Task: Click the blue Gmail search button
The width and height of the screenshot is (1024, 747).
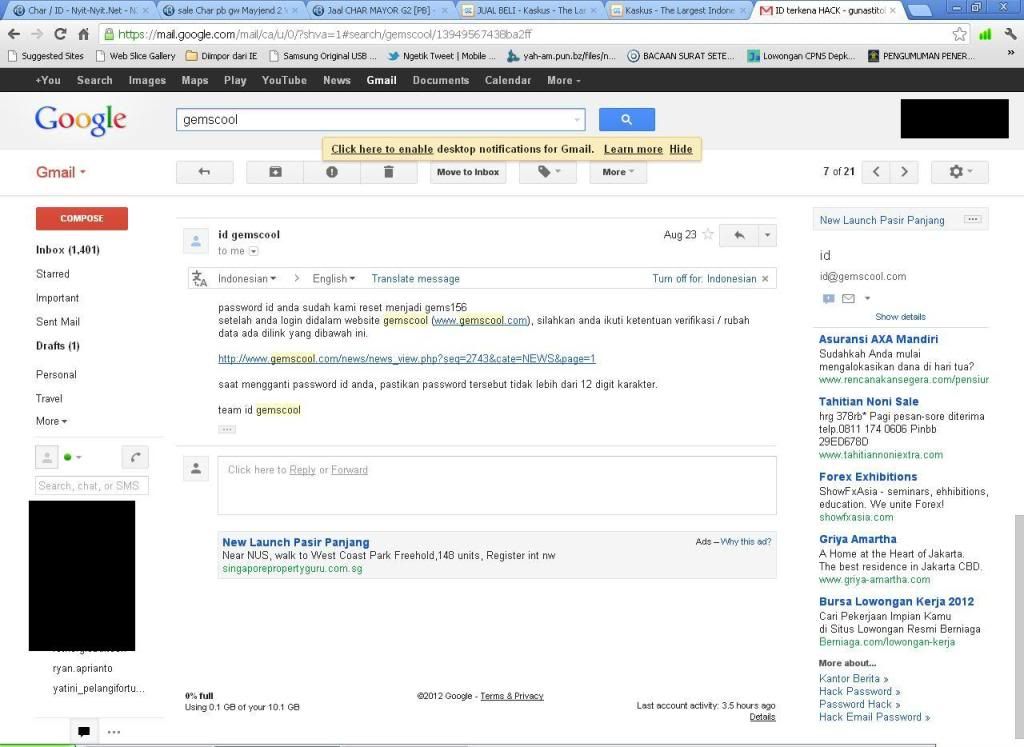Action: click(x=626, y=119)
